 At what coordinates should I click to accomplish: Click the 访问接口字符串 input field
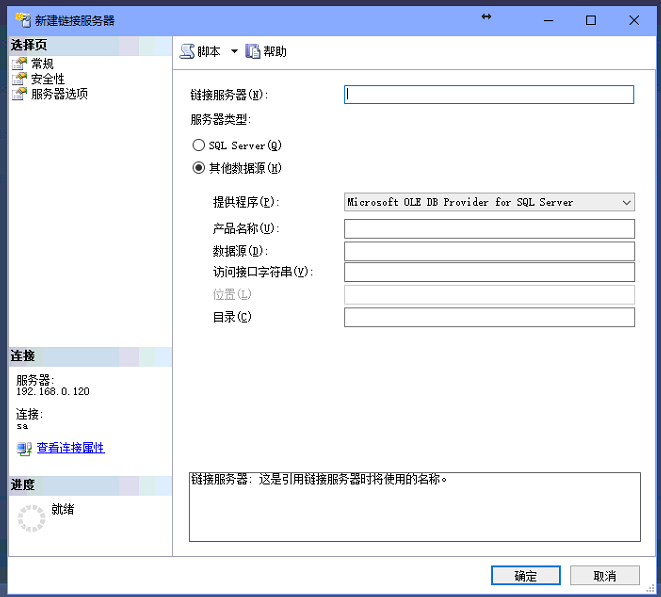click(489, 272)
